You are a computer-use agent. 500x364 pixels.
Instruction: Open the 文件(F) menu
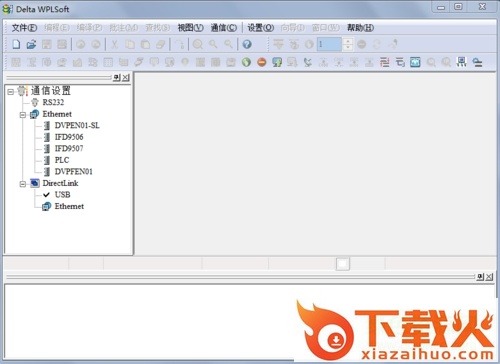pyautogui.click(x=24, y=28)
